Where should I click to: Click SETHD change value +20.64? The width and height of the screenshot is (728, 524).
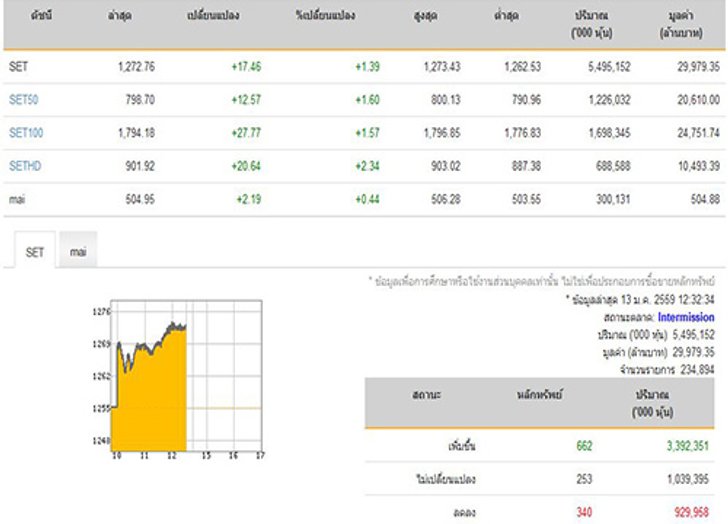coord(246,166)
